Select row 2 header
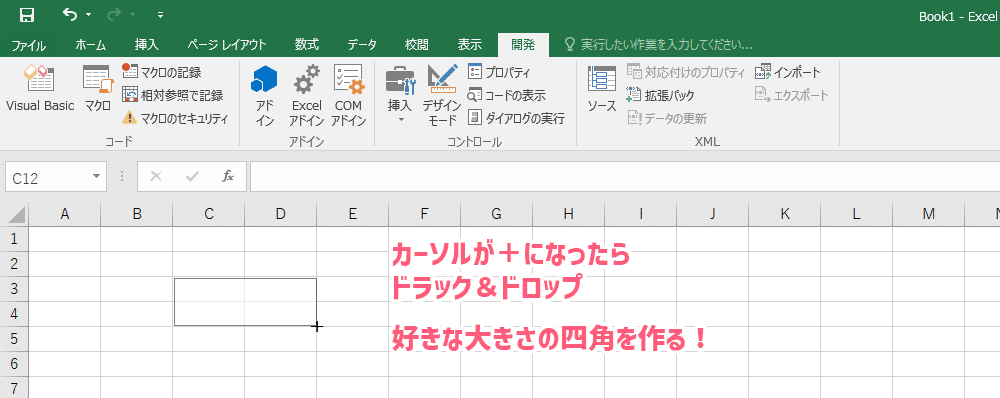 click(15, 264)
